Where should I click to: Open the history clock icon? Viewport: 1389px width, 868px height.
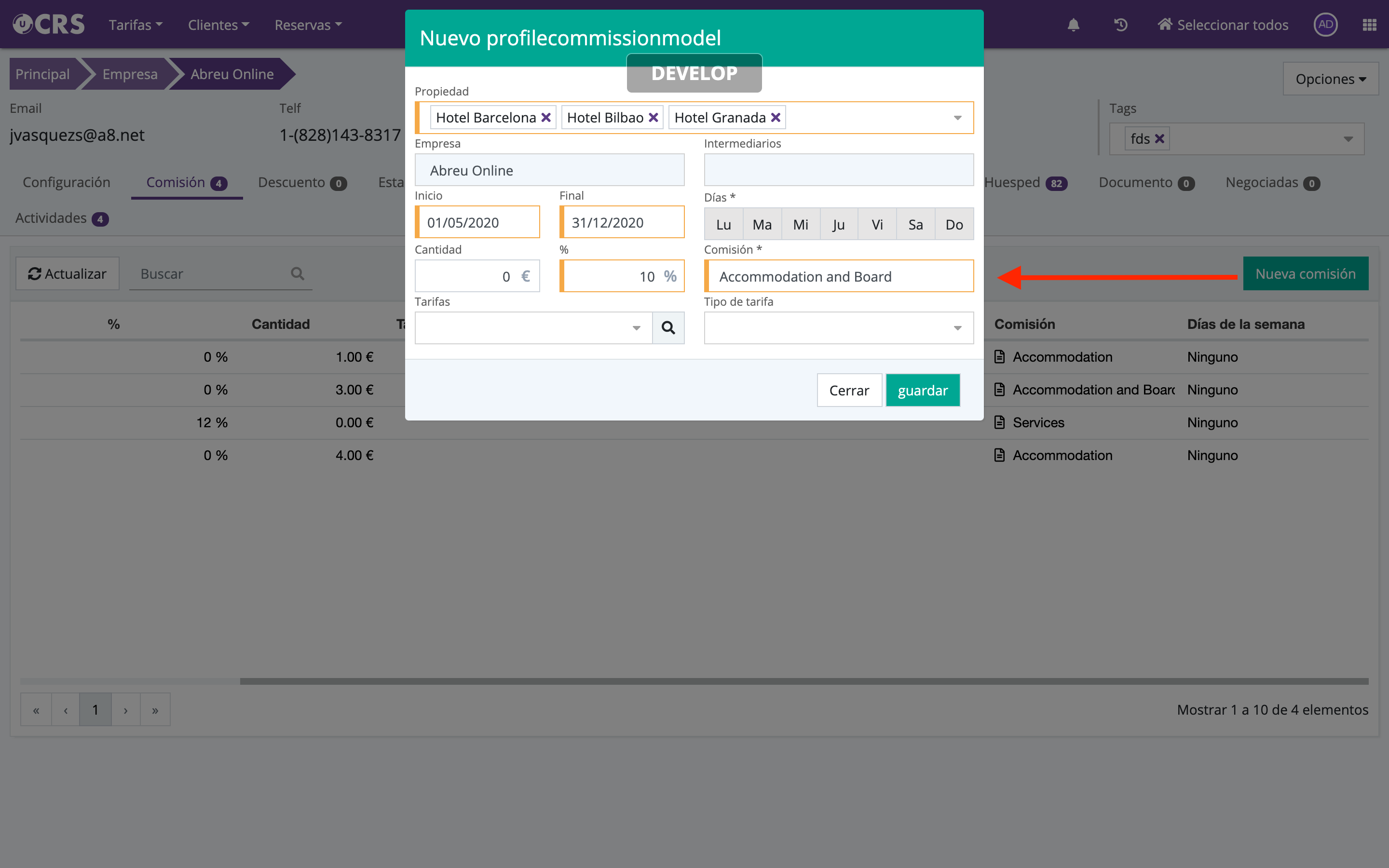coord(1120,25)
